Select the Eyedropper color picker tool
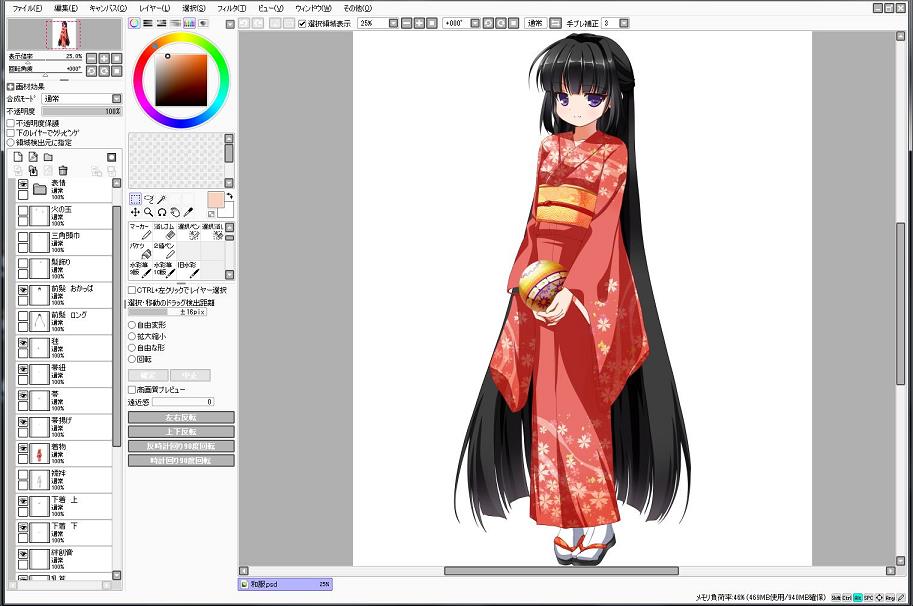 click(188, 212)
